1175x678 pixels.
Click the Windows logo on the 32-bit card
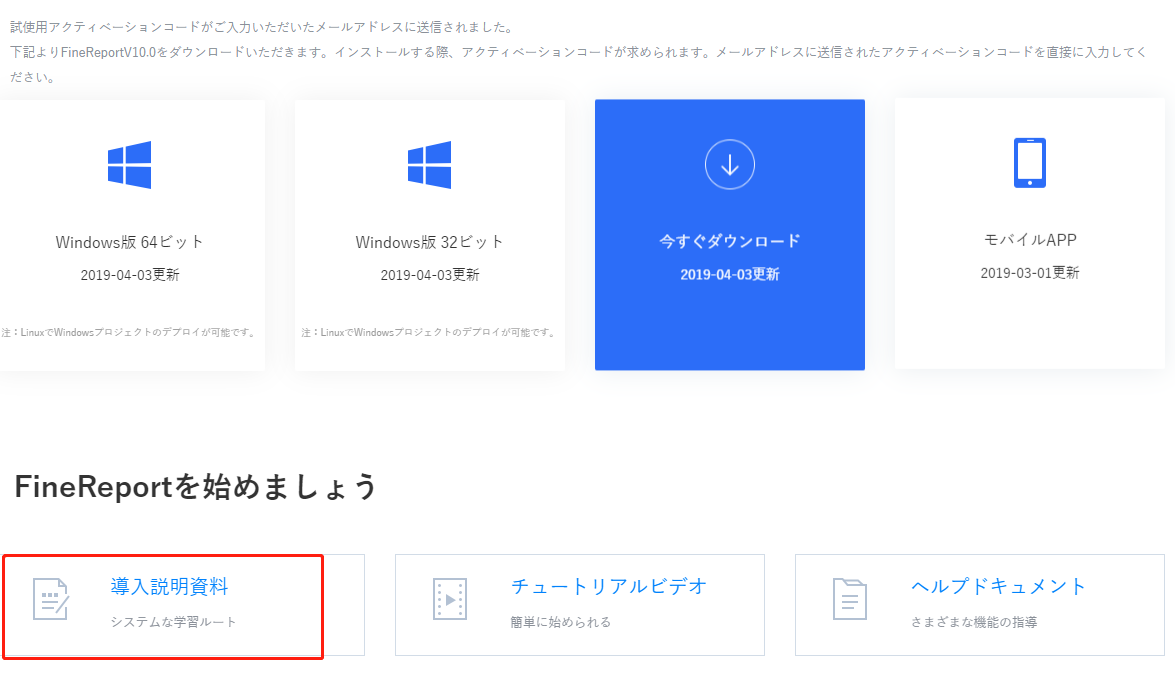(x=429, y=163)
